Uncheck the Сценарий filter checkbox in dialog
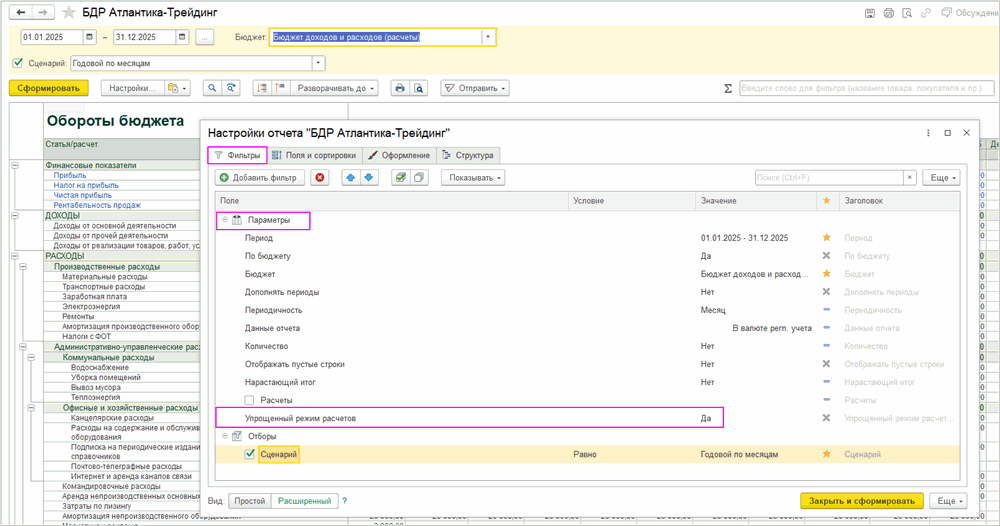Image resolution: width=1000 pixels, height=526 pixels. coord(250,454)
